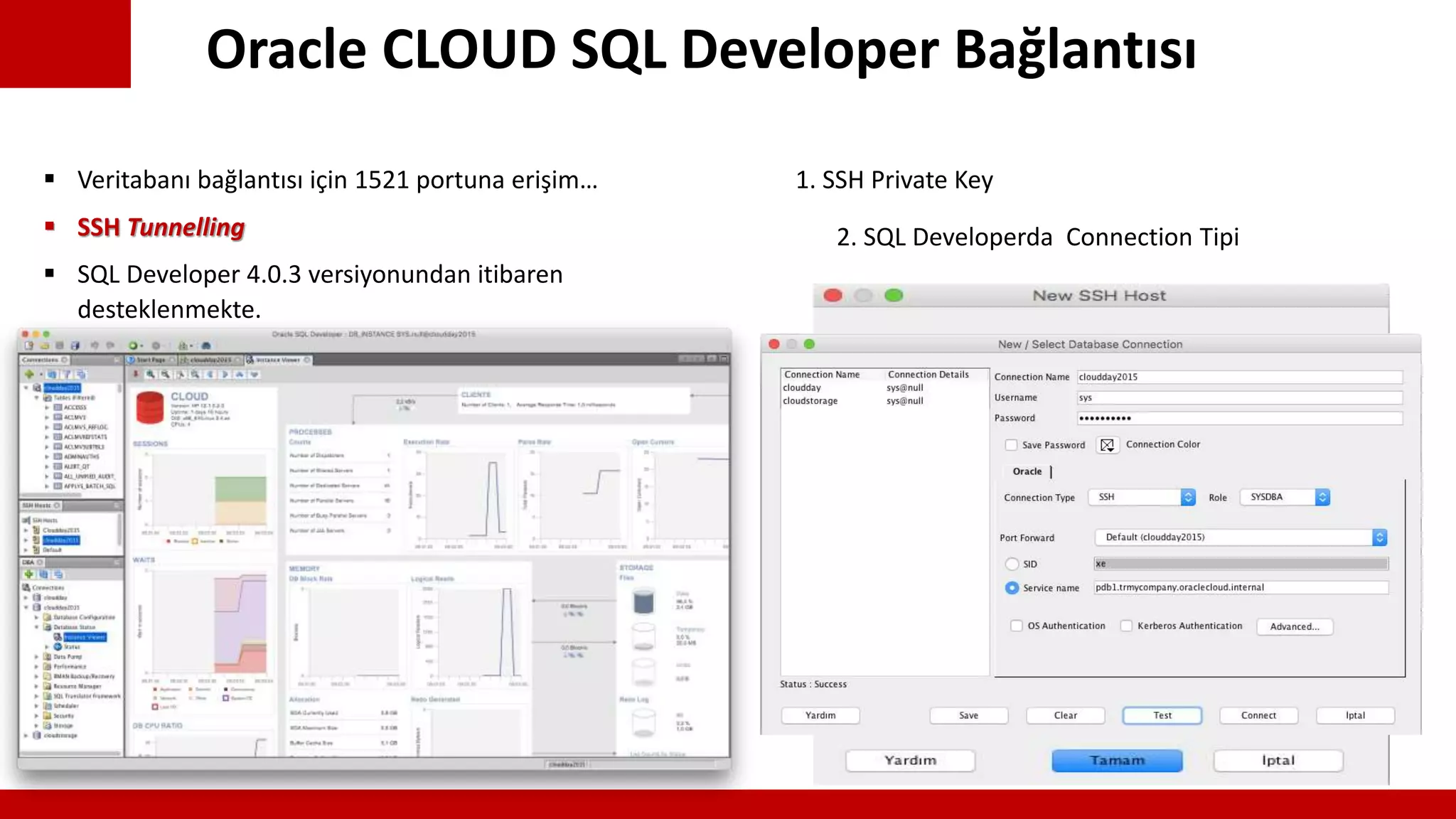Click the back arrow in Instance Viewer toolbar

[x=210, y=374]
